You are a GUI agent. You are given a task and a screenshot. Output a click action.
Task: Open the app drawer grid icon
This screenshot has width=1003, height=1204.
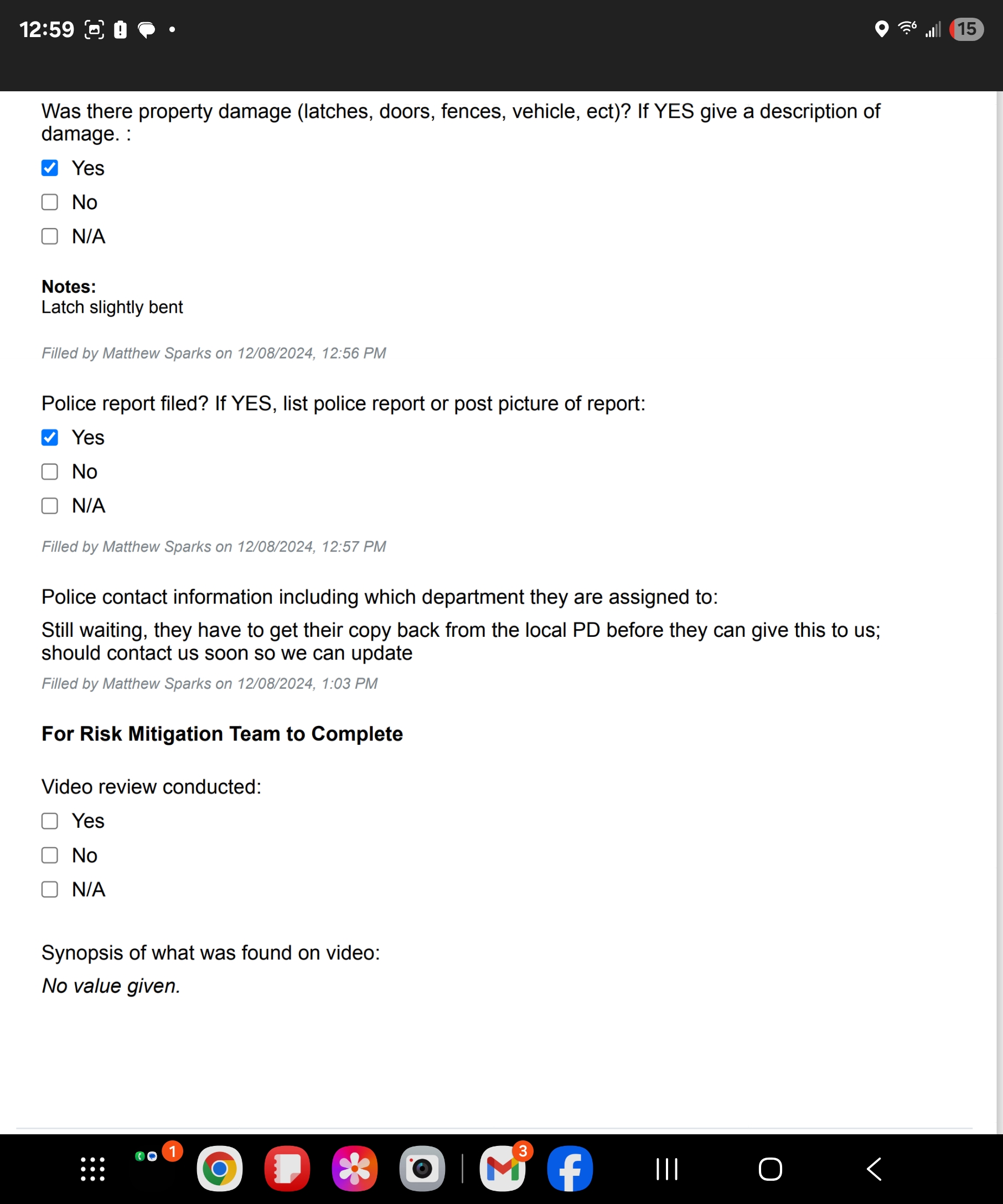(x=93, y=1169)
